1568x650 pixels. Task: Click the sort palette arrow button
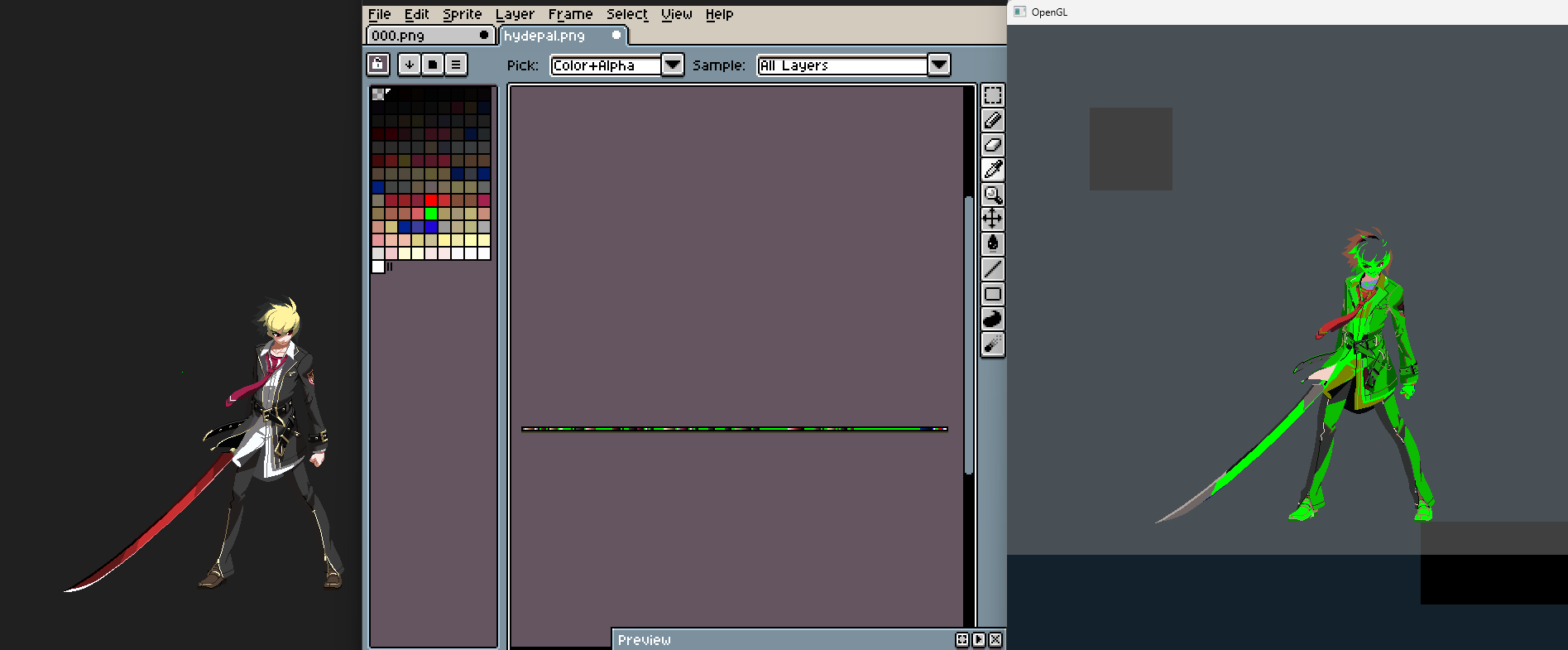[409, 65]
